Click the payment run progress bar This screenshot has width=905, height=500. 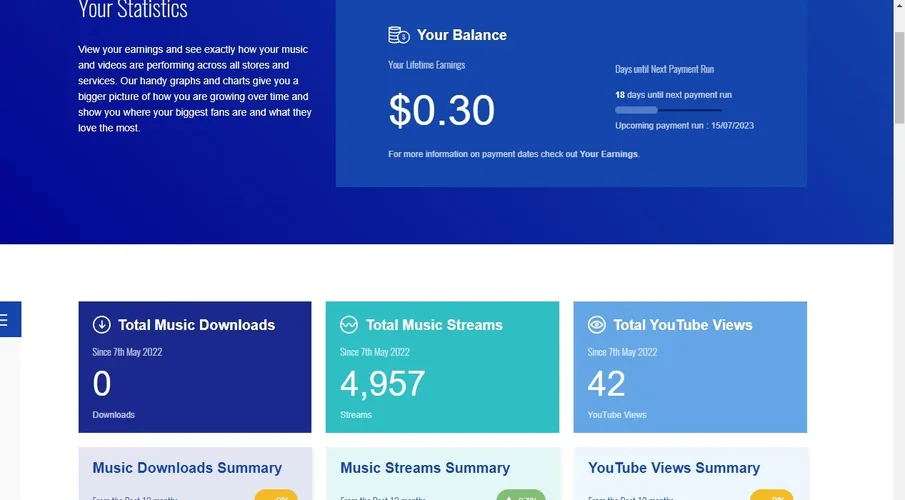[x=668, y=110]
